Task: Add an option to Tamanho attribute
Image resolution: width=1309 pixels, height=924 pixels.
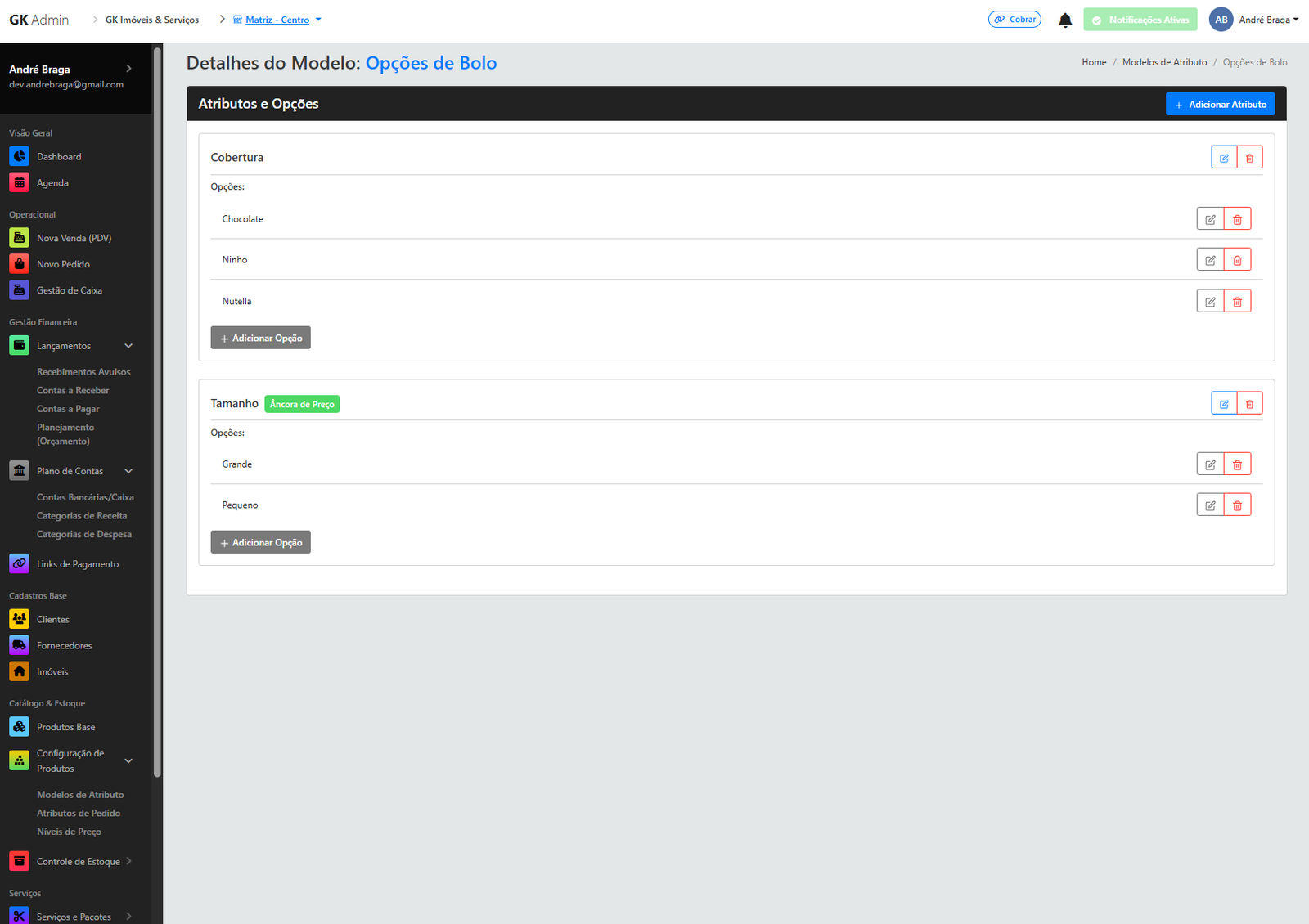Action: coord(260,542)
